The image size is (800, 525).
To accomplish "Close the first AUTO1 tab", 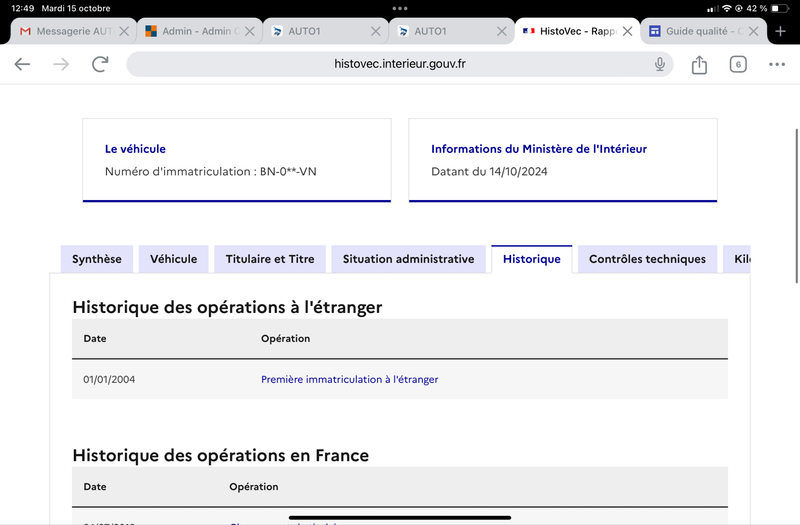I will [x=376, y=31].
